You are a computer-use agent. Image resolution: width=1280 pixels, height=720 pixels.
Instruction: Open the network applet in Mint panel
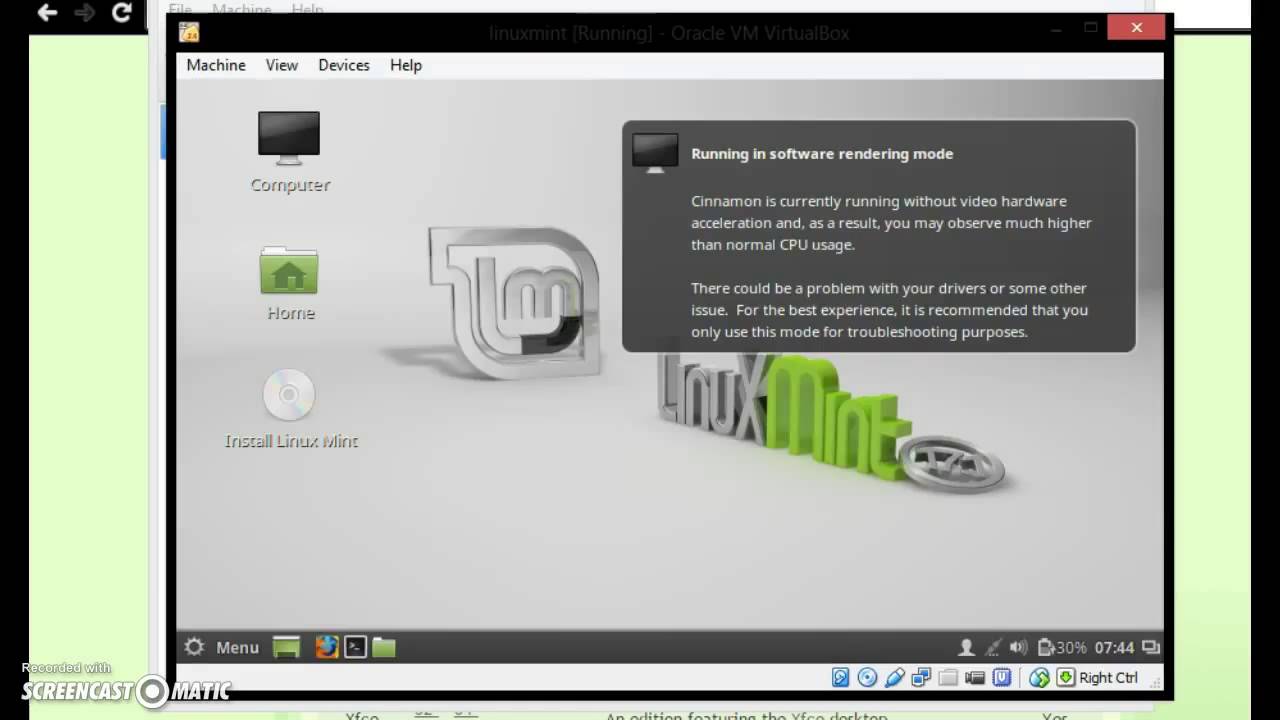click(993, 647)
